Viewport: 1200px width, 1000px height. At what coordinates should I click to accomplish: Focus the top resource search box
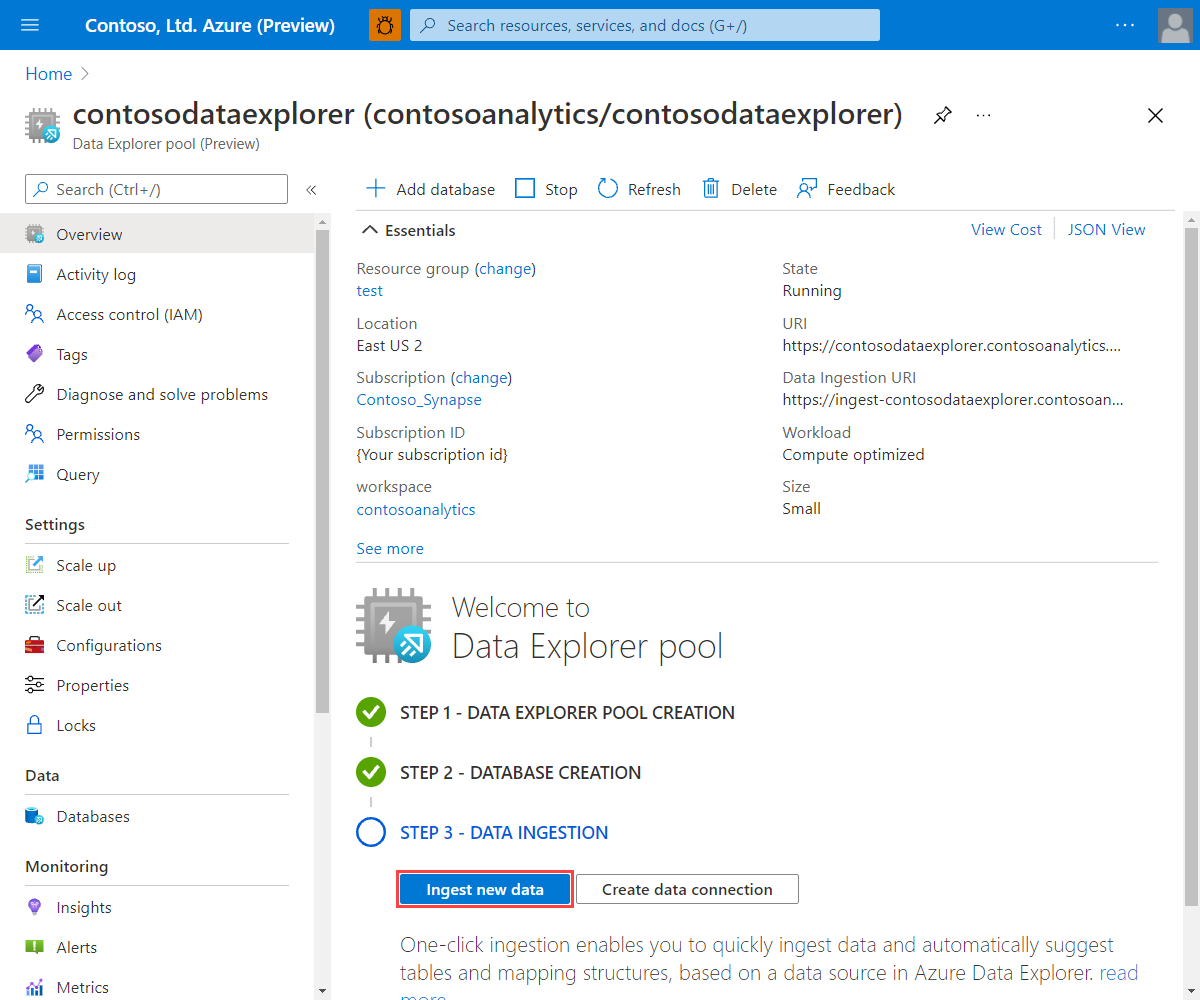point(645,25)
